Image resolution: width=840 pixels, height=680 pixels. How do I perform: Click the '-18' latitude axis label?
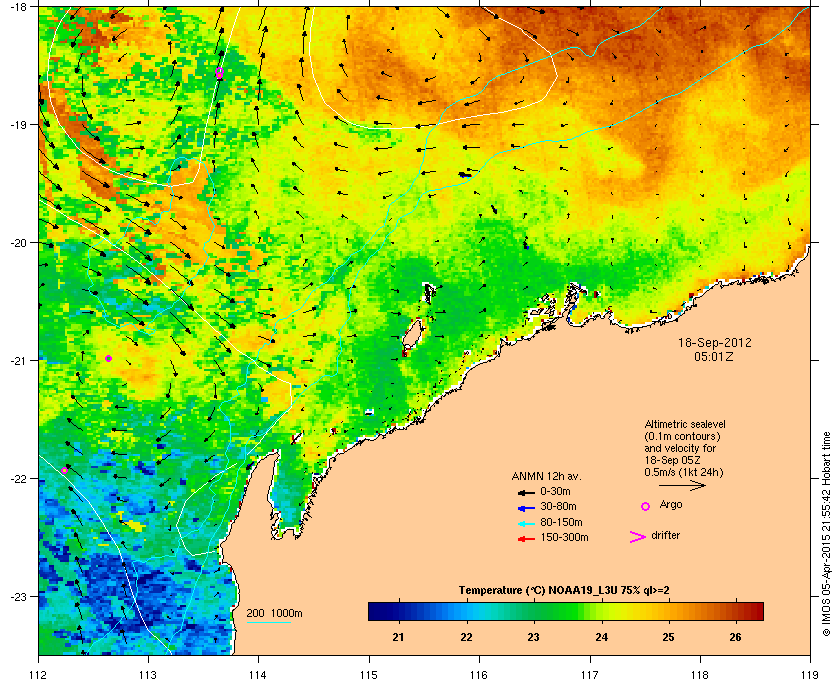[x=18, y=7]
